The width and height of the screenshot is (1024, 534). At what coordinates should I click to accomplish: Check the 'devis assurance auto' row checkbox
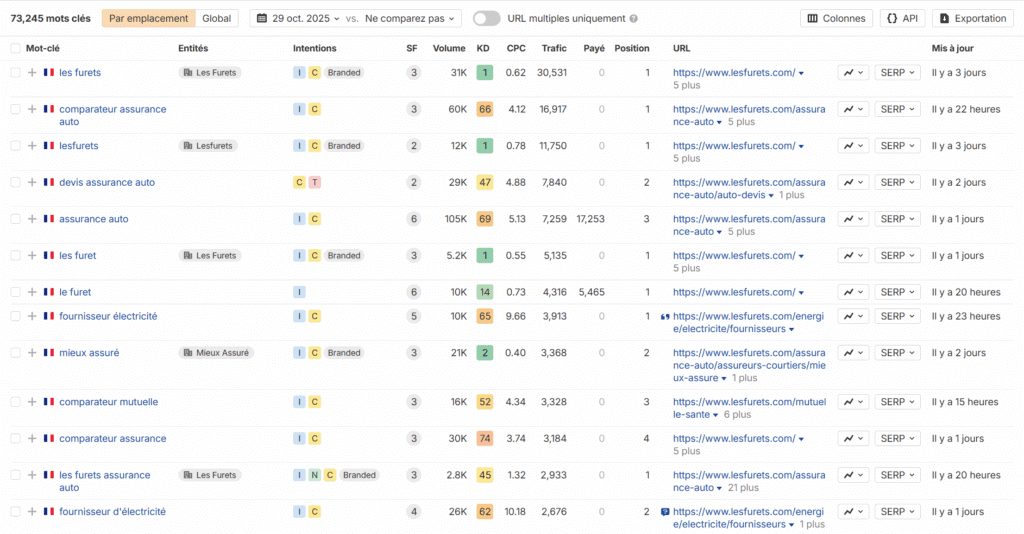coord(15,182)
